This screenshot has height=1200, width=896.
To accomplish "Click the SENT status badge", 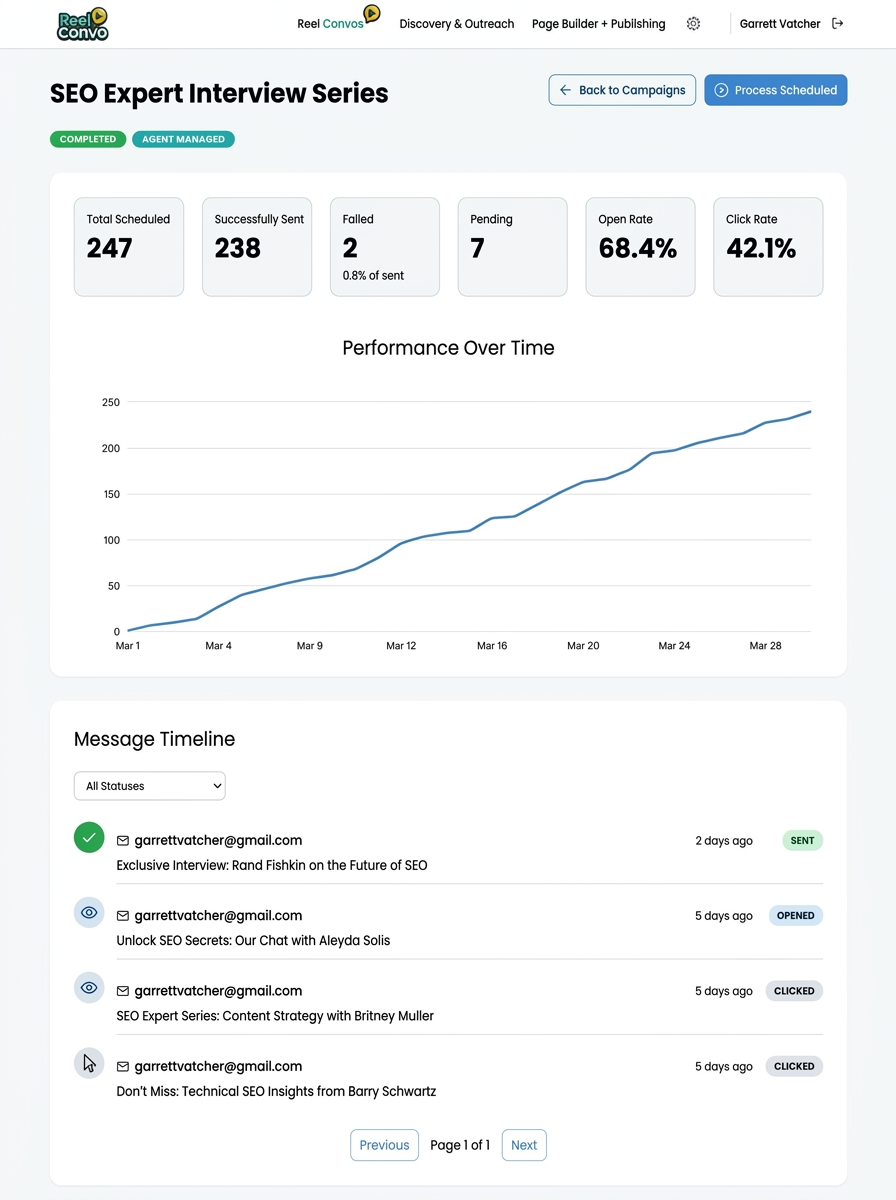I will tap(802, 841).
